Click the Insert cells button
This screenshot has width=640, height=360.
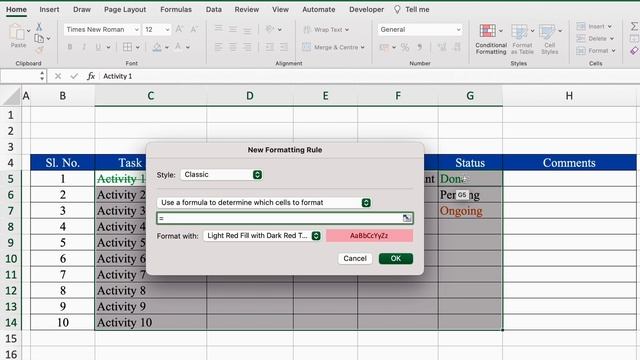pos(594,26)
